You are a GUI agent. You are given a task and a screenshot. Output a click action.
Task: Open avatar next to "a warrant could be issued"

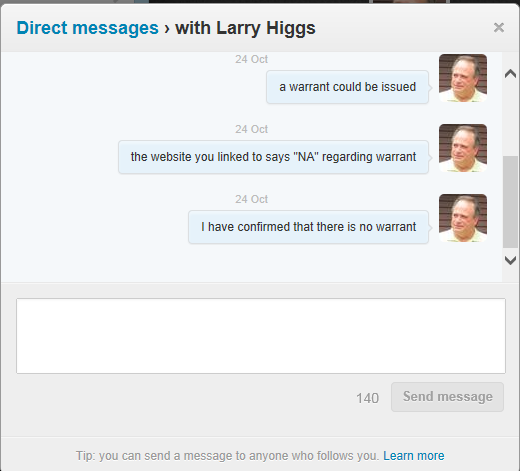coord(463,78)
